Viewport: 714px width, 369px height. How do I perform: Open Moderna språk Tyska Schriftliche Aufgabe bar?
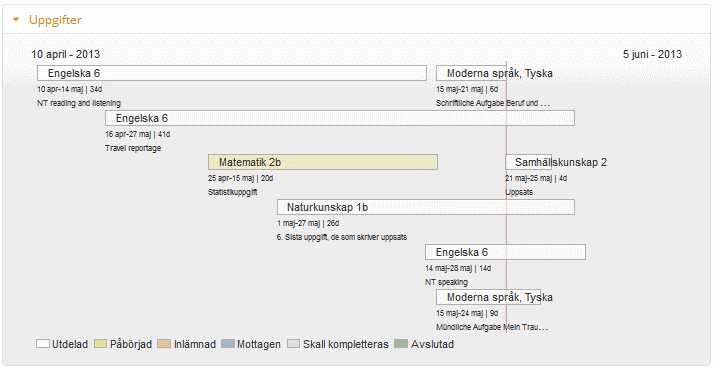point(471,73)
